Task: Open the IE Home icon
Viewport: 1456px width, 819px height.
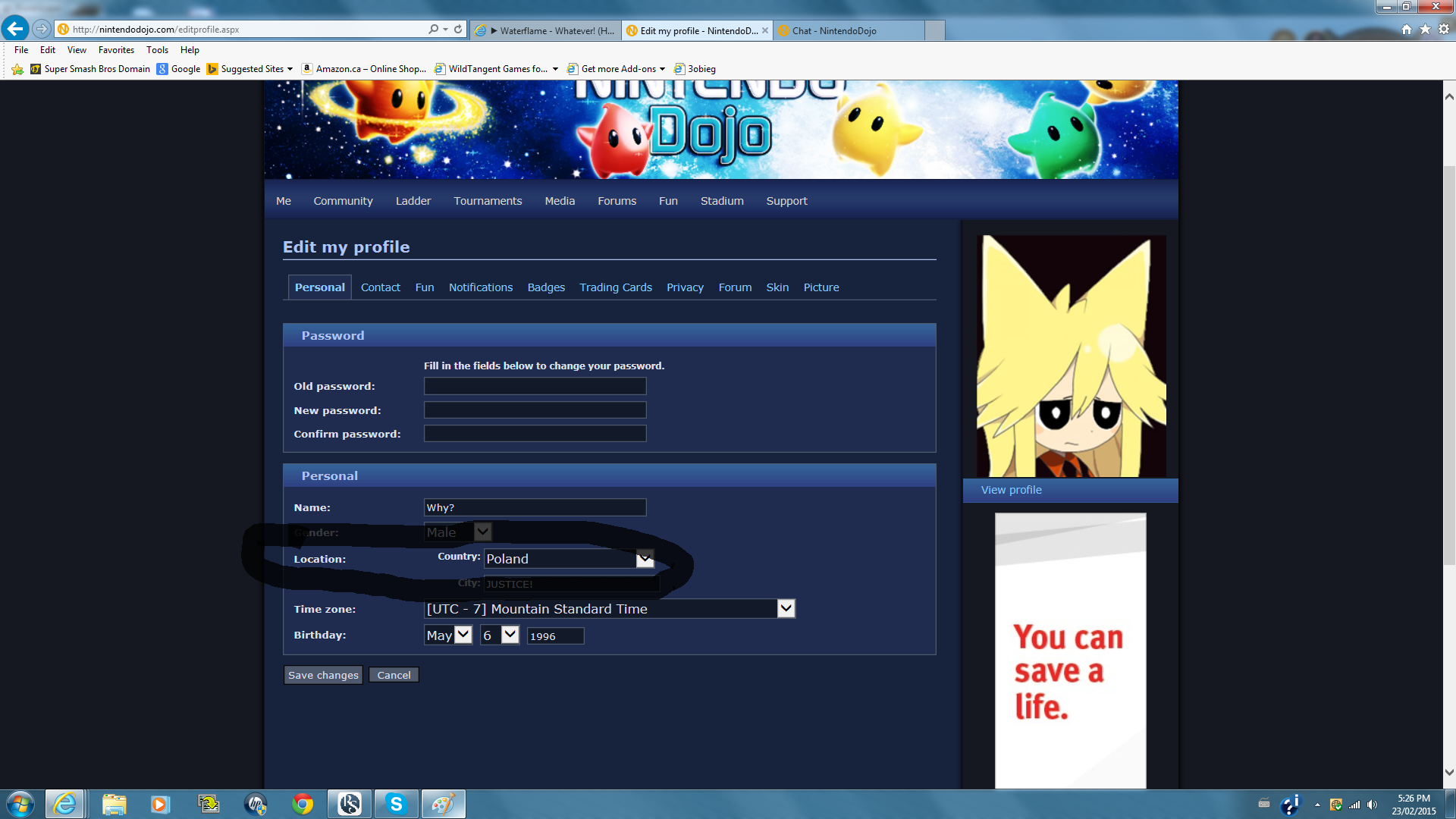Action: pyautogui.click(x=1407, y=29)
